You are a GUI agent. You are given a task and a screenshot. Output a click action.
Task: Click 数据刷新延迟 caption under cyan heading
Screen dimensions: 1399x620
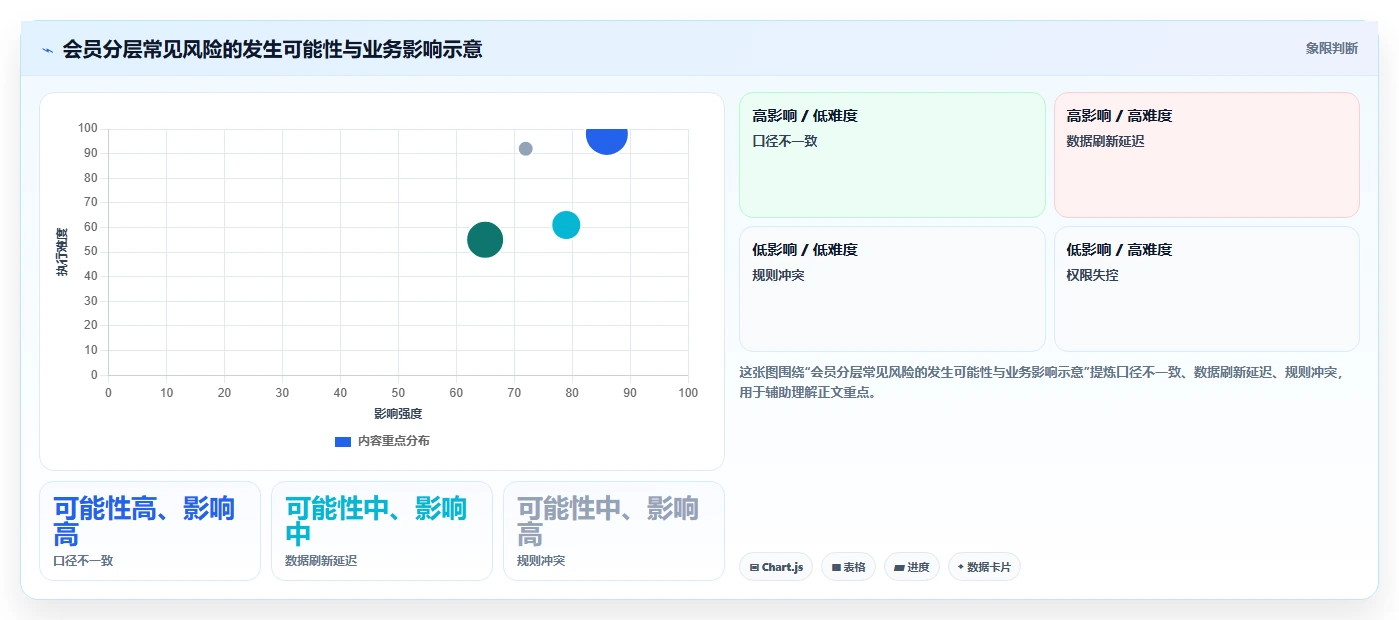pos(321,561)
